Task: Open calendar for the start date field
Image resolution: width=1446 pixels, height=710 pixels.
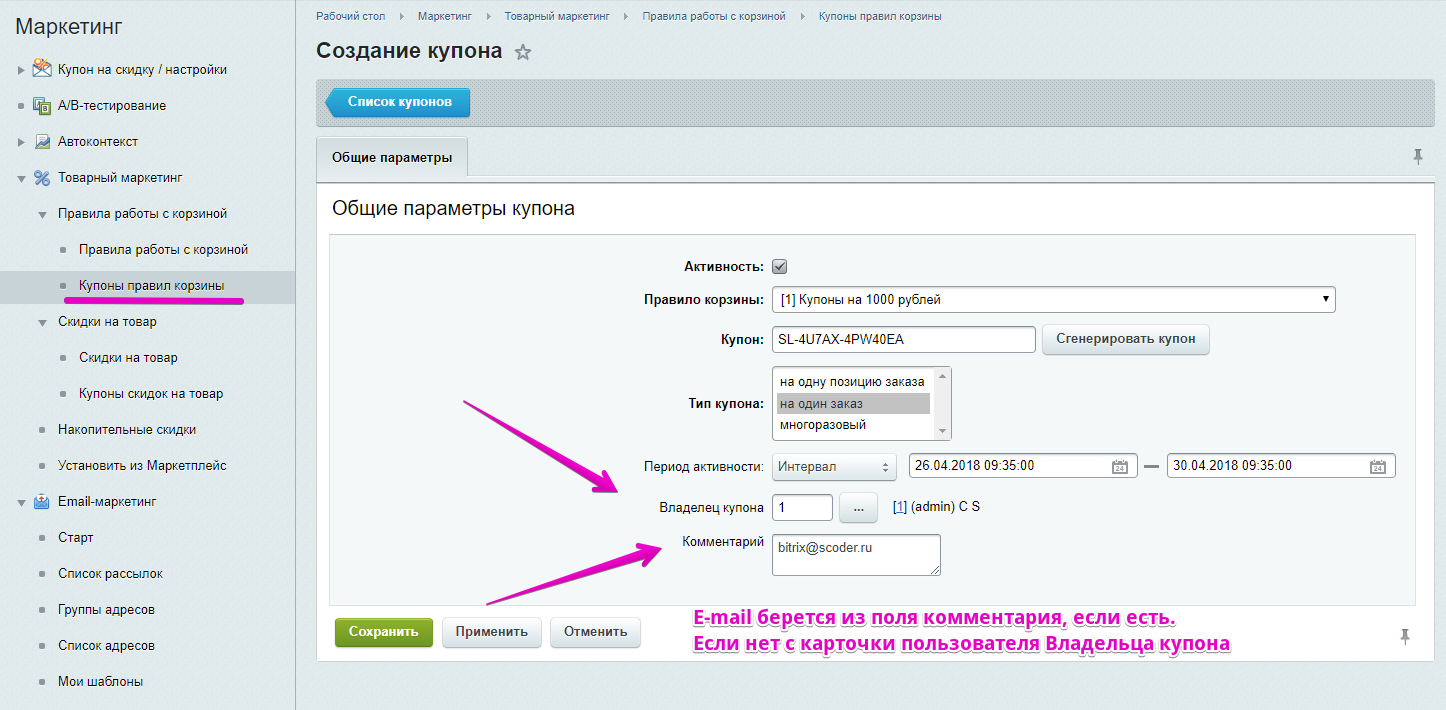Action: (1120, 466)
